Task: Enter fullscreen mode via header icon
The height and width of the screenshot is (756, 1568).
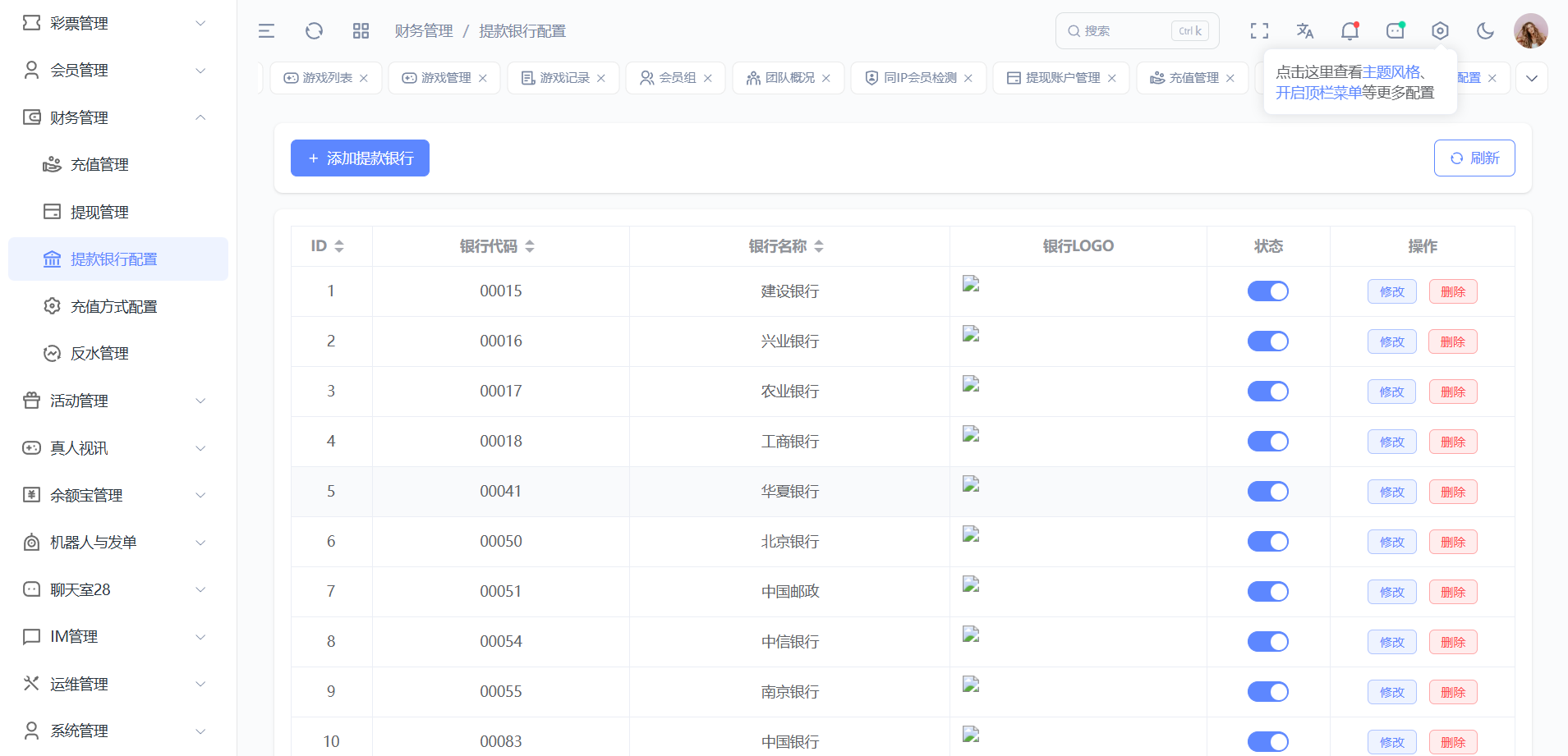Action: (1259, 31)
